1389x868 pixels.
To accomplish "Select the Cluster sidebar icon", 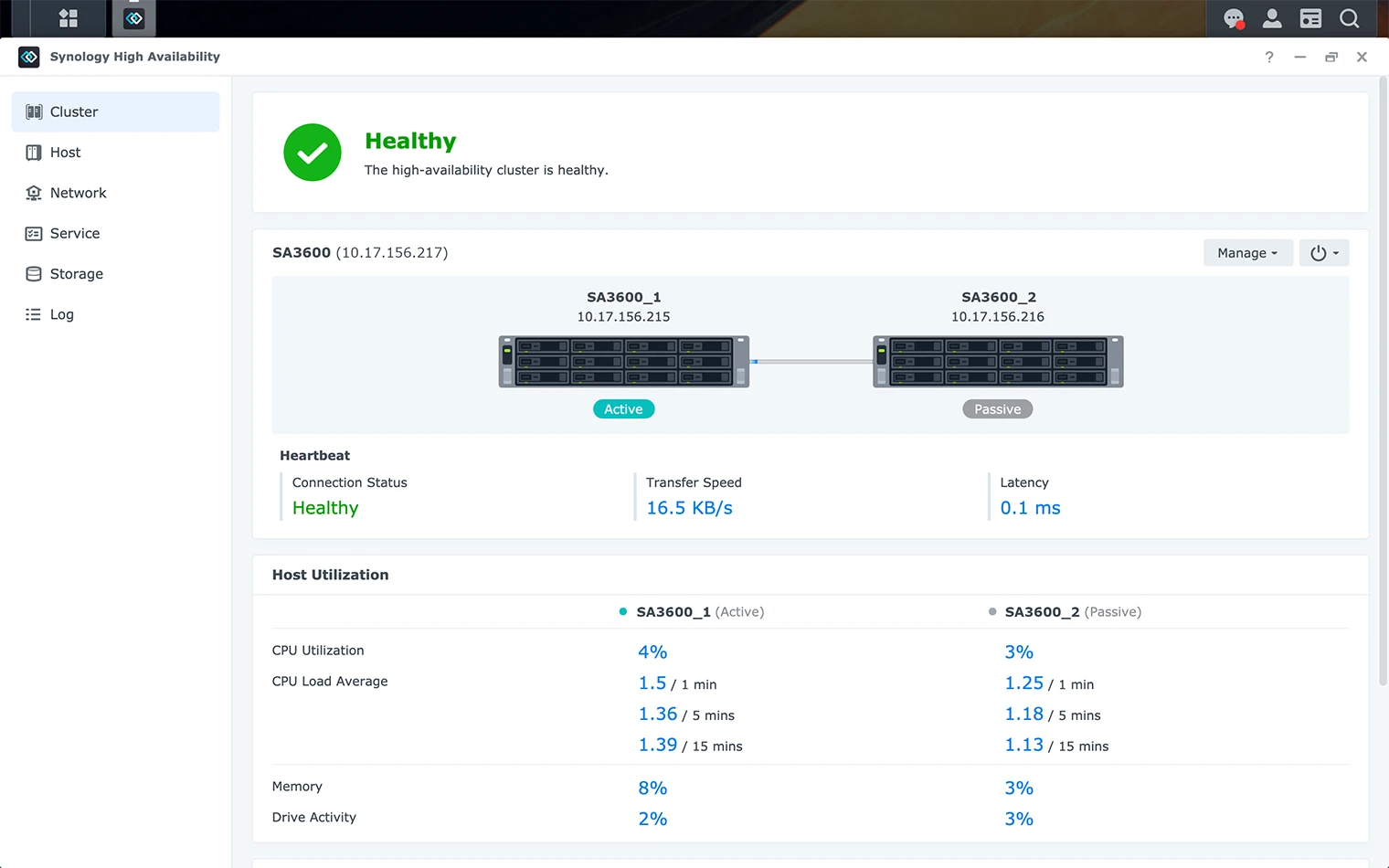I will 34,111.
